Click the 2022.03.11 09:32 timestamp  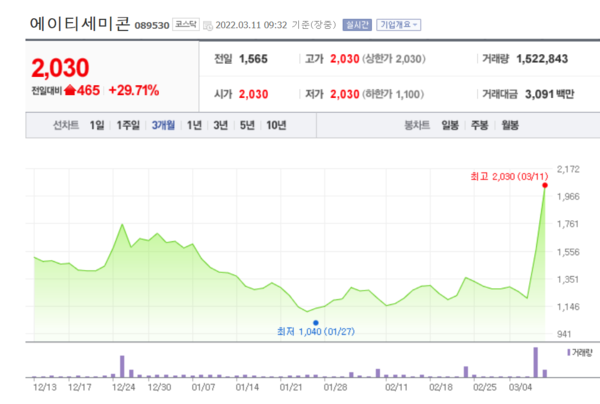coord(251,25)
